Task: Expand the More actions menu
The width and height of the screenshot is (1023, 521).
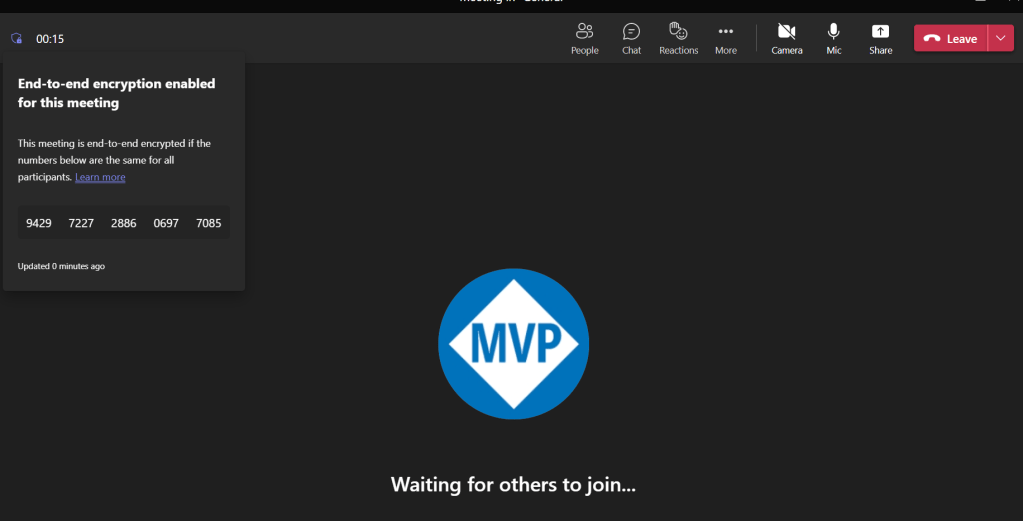Action: [726, 38]
